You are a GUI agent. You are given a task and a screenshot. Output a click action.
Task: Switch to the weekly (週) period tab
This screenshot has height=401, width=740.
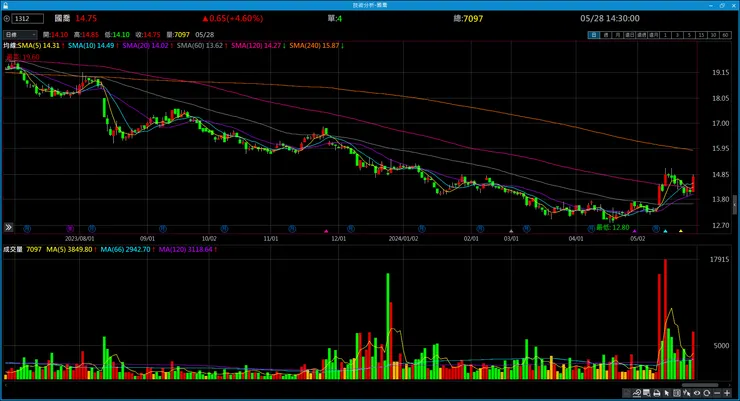[x=605, y=35]
